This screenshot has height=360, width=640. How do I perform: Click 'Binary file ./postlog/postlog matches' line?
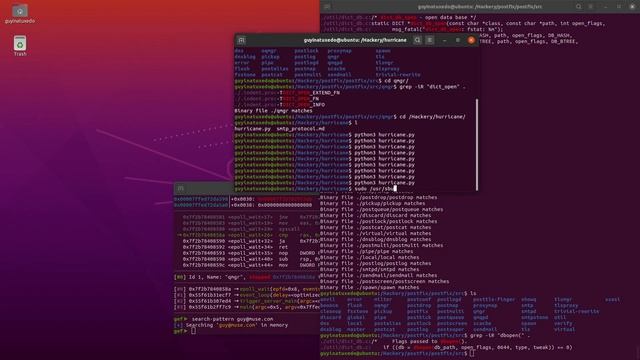(x=376, y=263)
